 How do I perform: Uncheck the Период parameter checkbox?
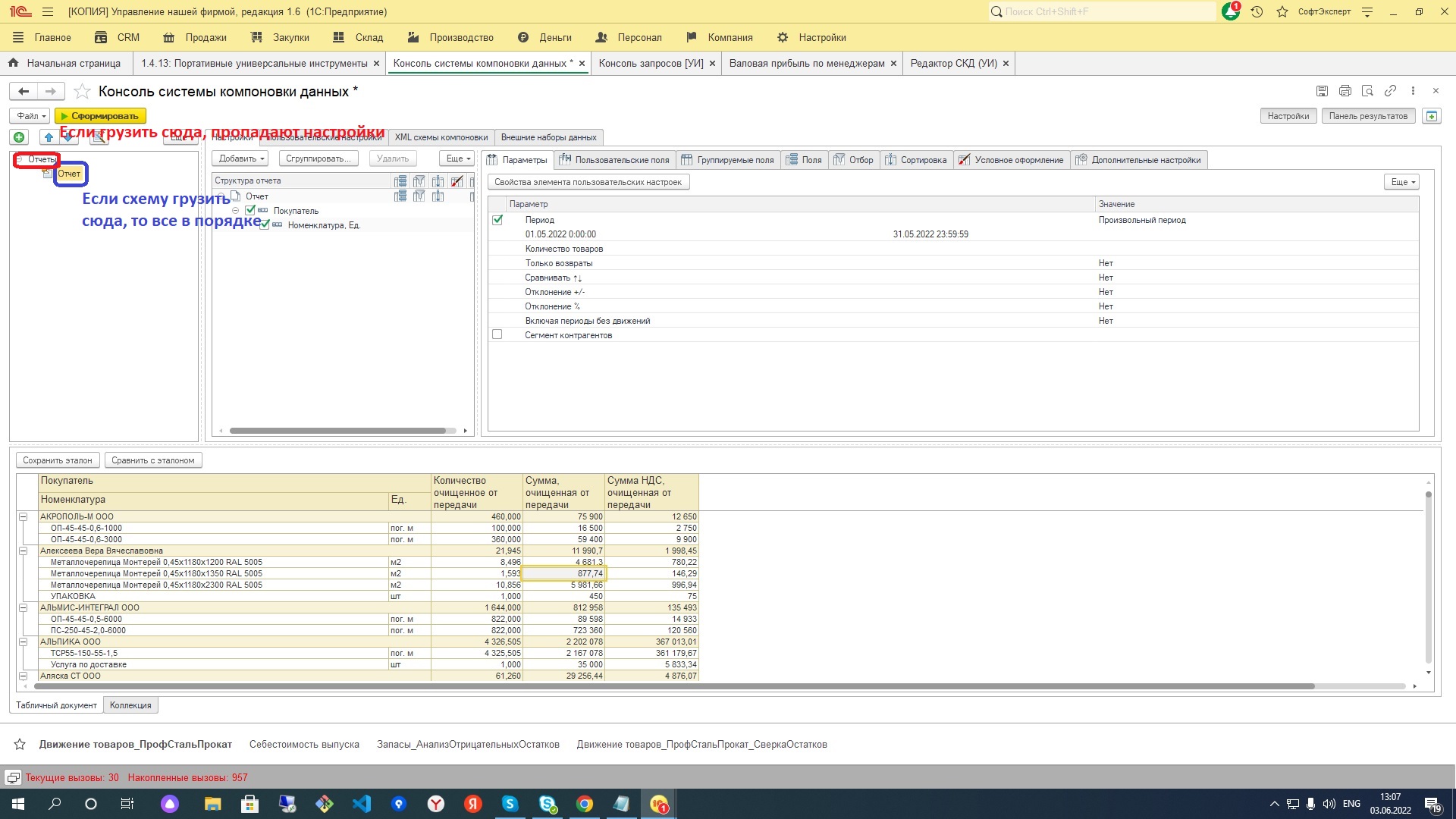click(x=497, y=220)
